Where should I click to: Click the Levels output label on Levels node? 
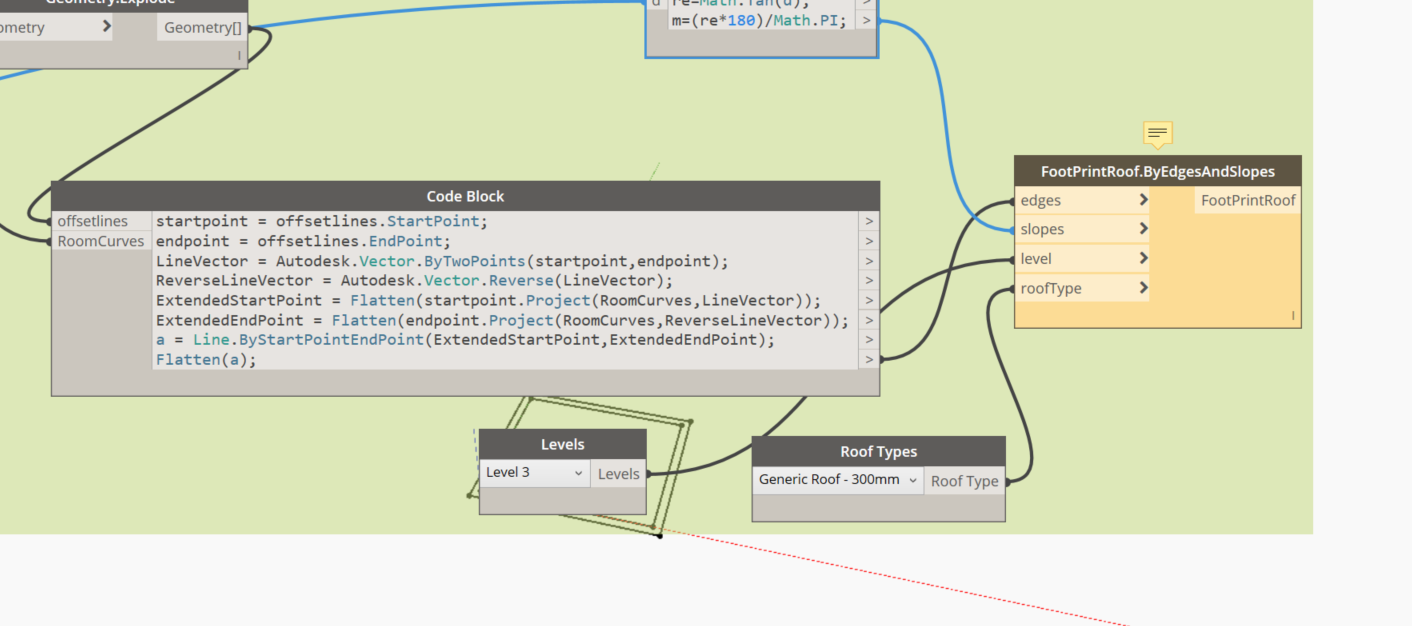click(x=618, y=473)
